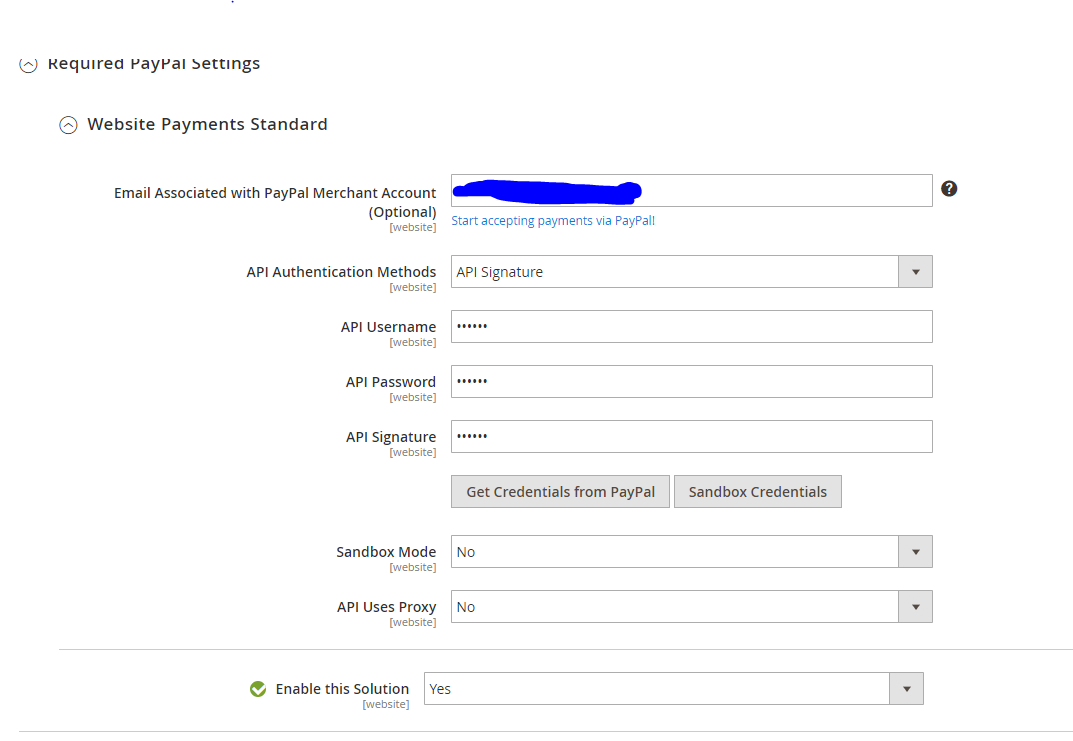Open the Sandbox Mode dropdown
This screenshot has height=741, width=1073.
coord(691,551)
